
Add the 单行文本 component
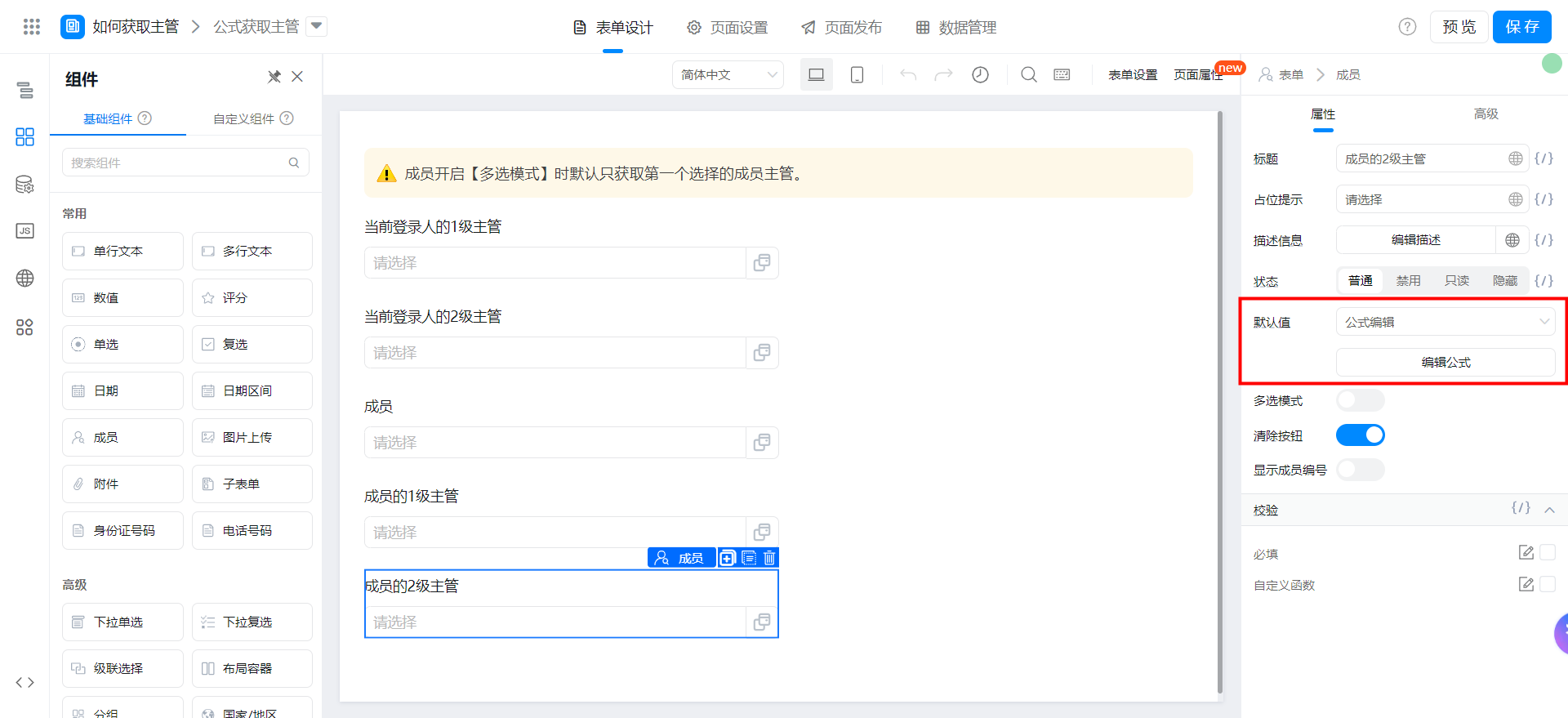[x=122, y=251]
